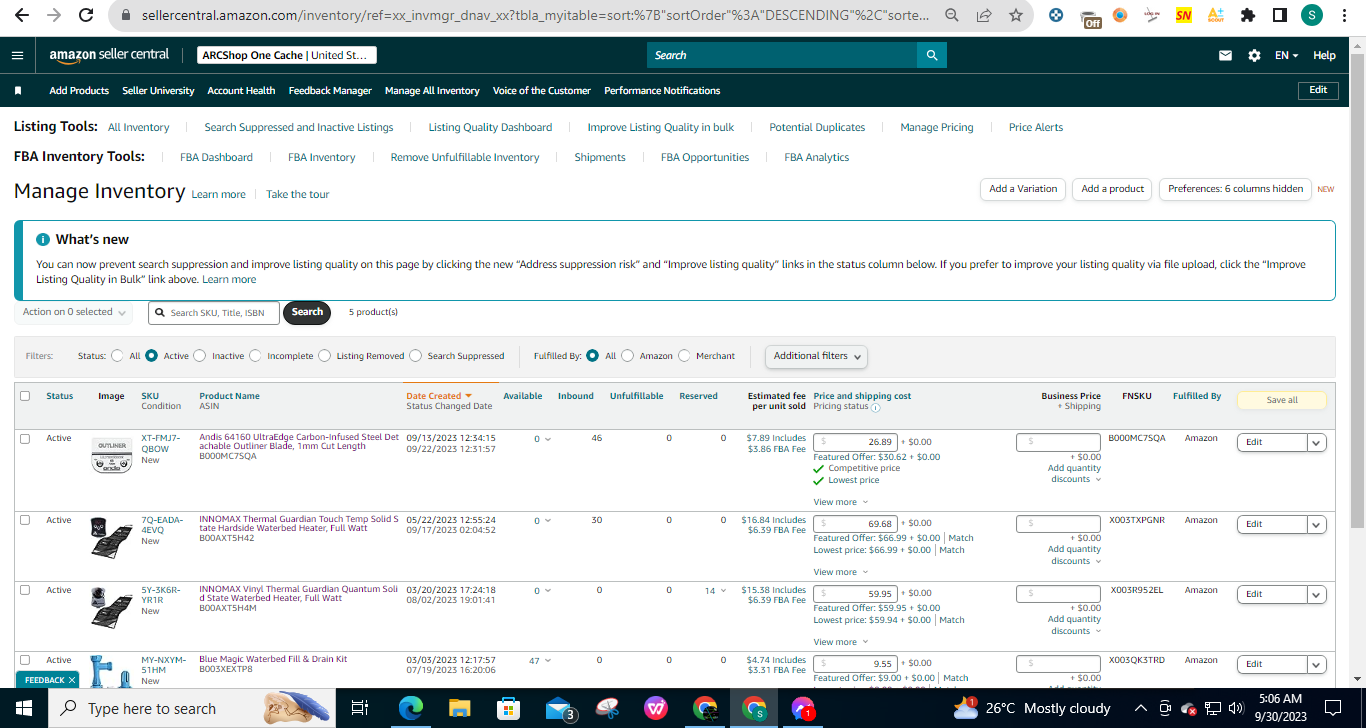
Task: Open the Take the tour link
Action: [x=297, y=194]
